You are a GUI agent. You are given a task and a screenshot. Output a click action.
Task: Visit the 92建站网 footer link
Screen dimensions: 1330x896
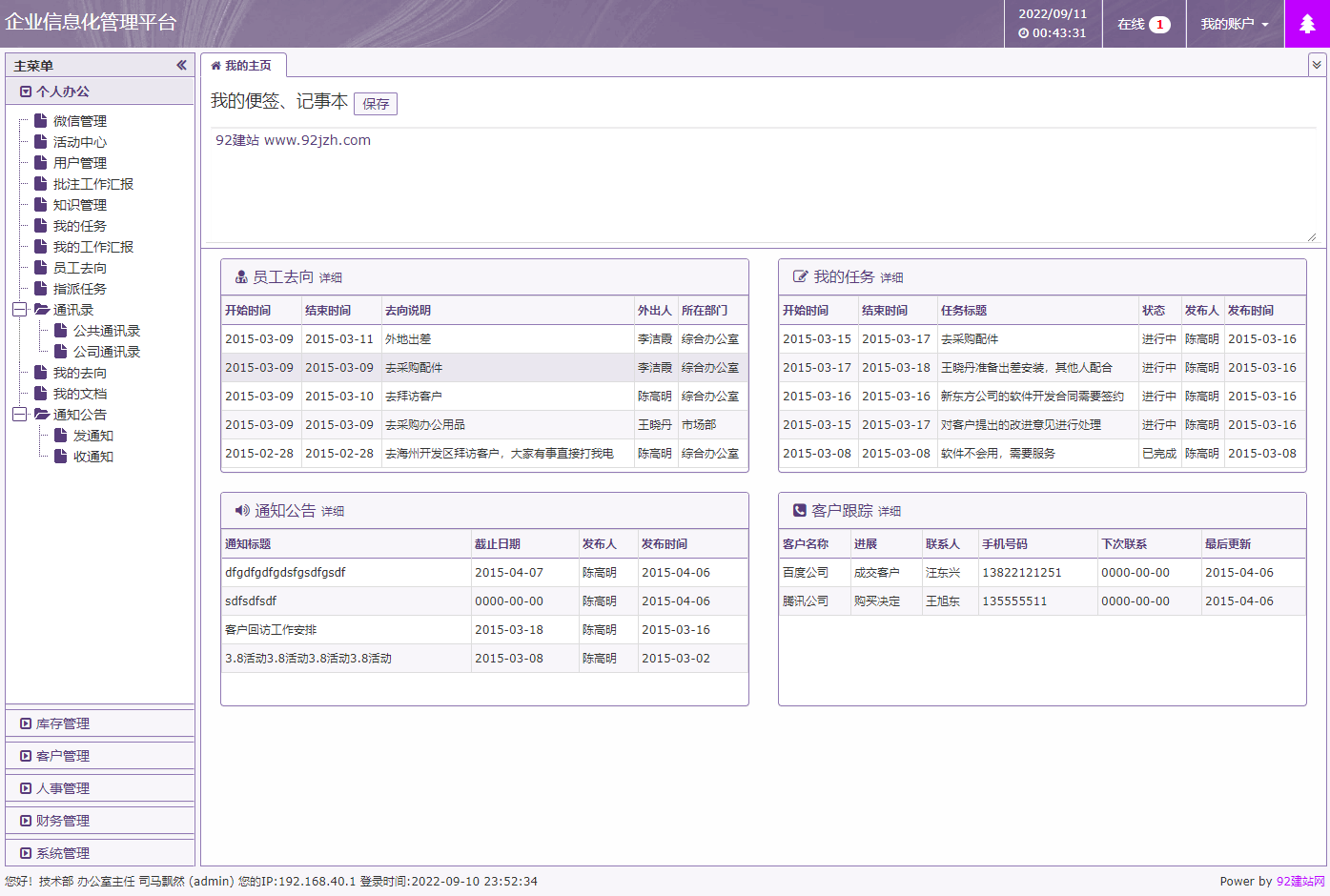point(1300,882)
